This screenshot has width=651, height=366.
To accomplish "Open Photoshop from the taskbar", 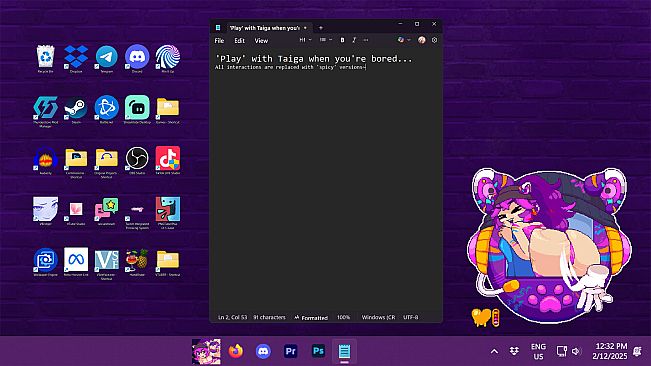I will pyautogui.click(x=318, y=351).
